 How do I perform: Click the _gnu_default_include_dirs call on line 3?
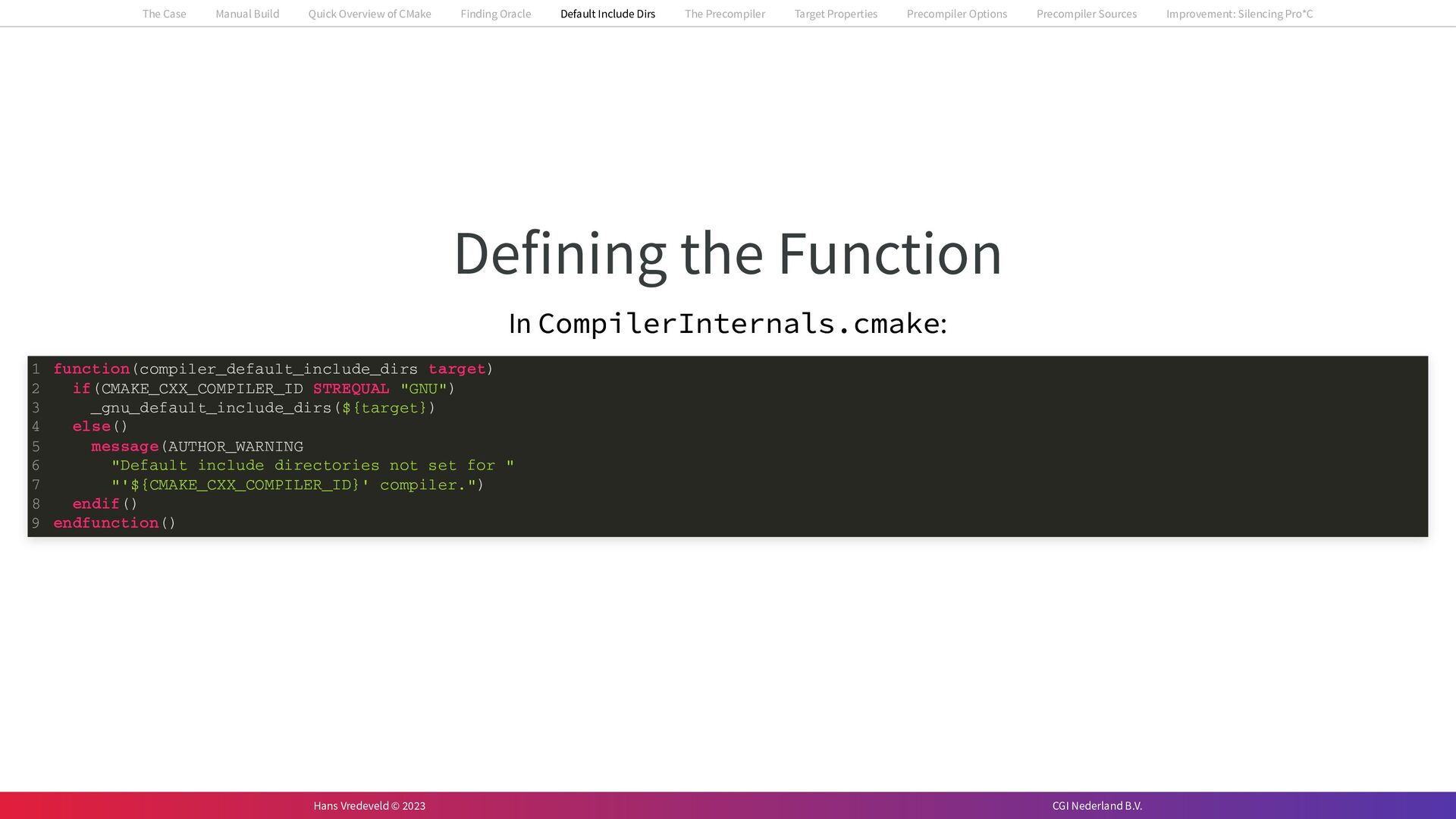[211, 408]
